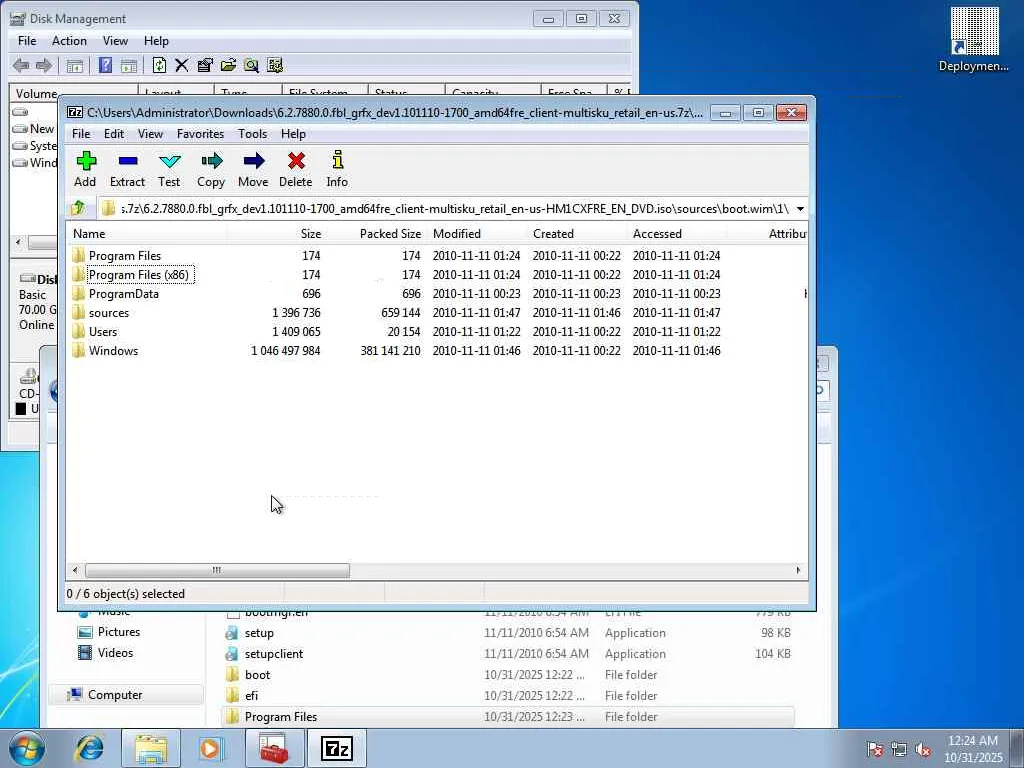
Task: Click the Action Center flag tray icon
Action: tap(875, 749)
